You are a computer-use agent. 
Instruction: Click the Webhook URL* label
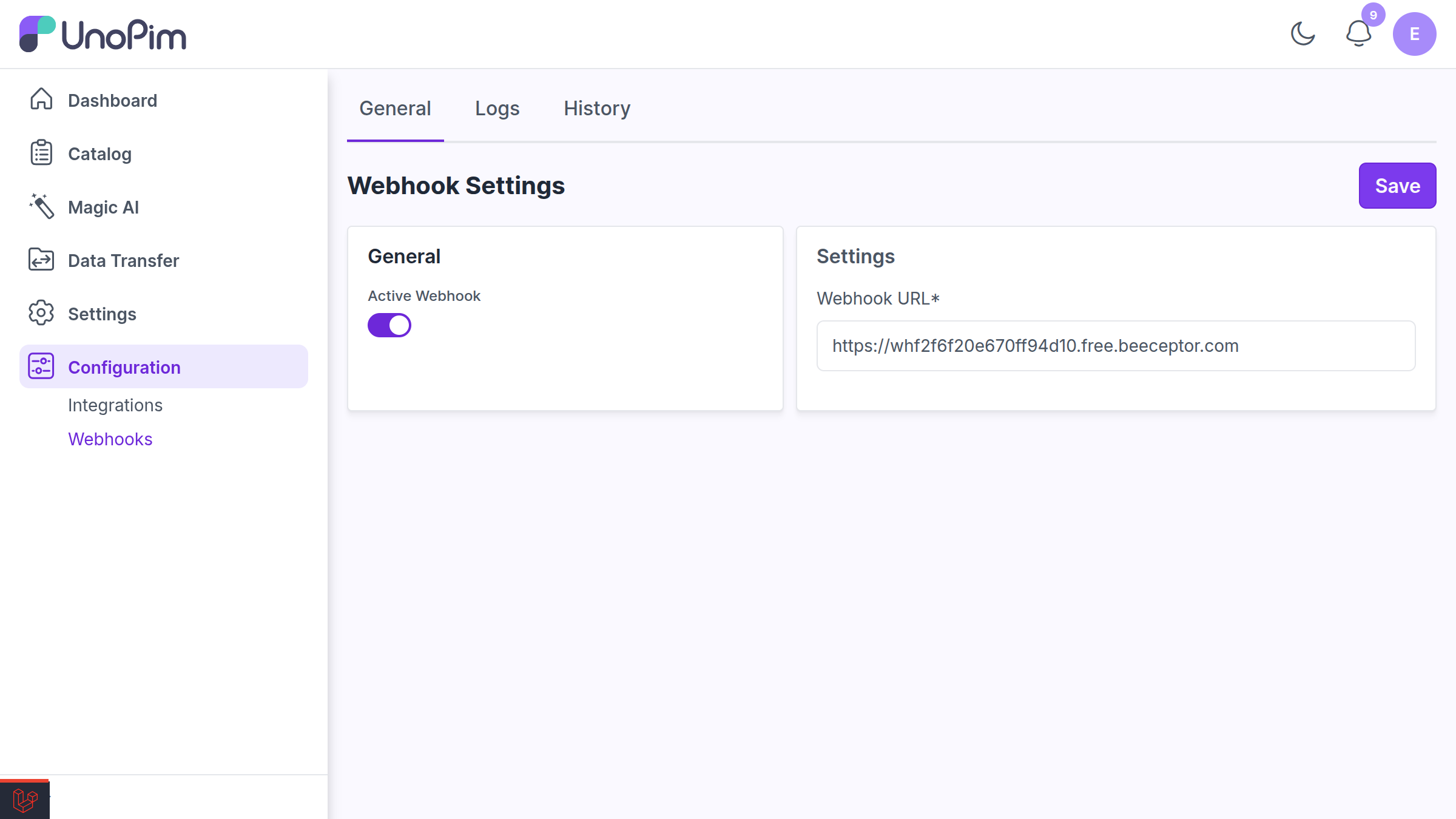coord(878,298)
